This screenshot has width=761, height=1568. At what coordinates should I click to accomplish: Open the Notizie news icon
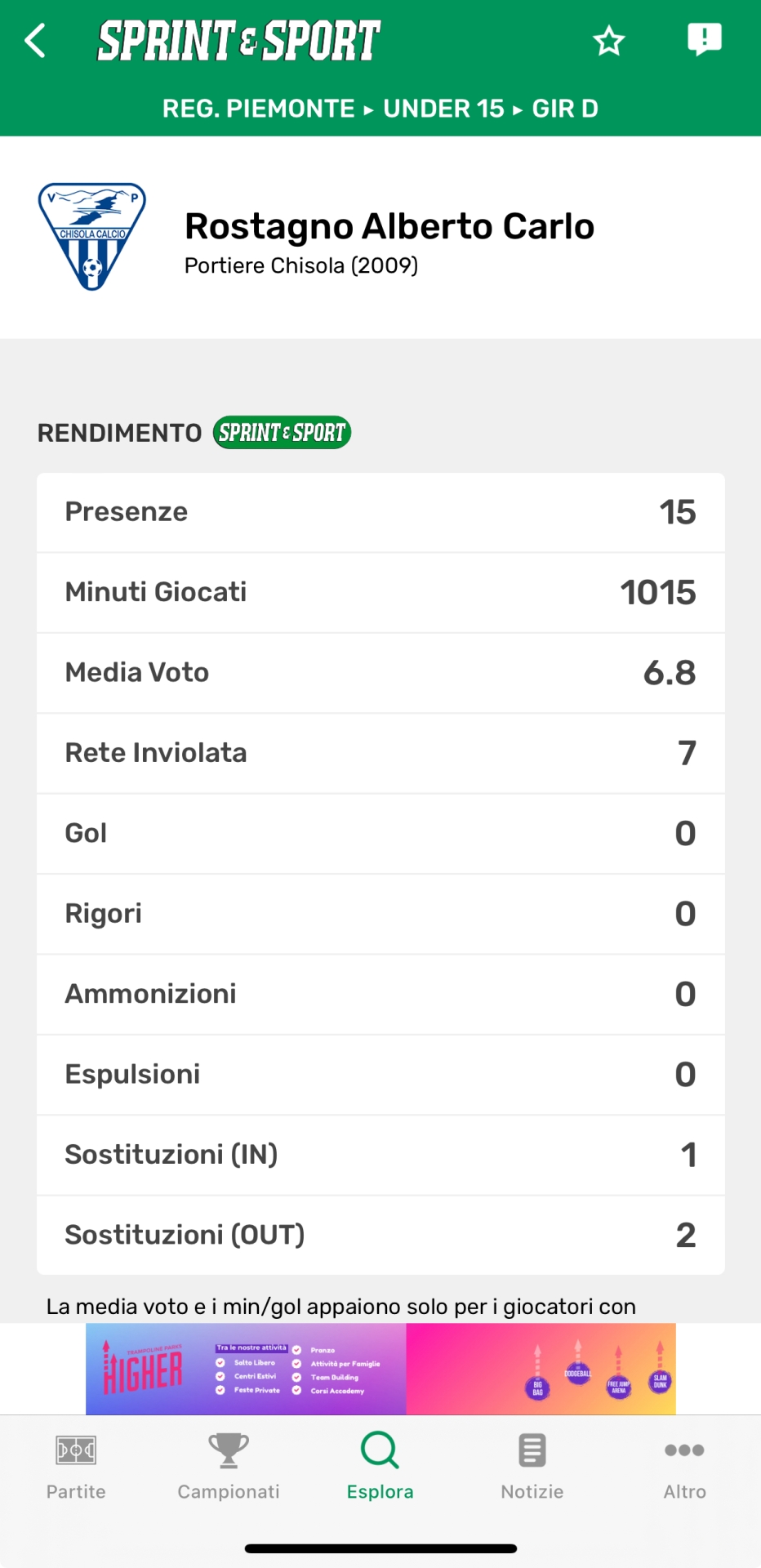tap(532, 1452)
